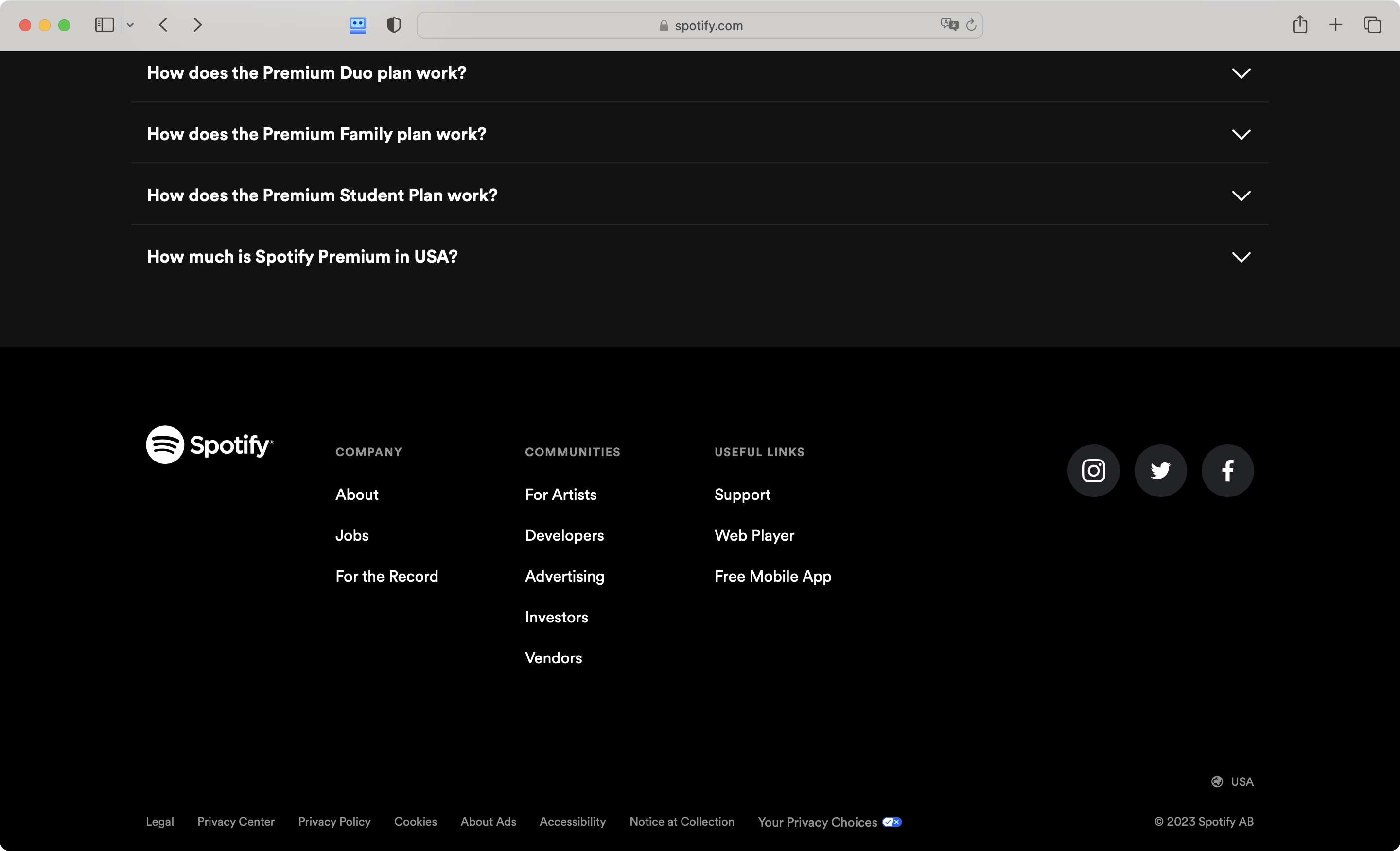Open Notice at Collection link
1400x851 pixels.
(x=682, y=822)
